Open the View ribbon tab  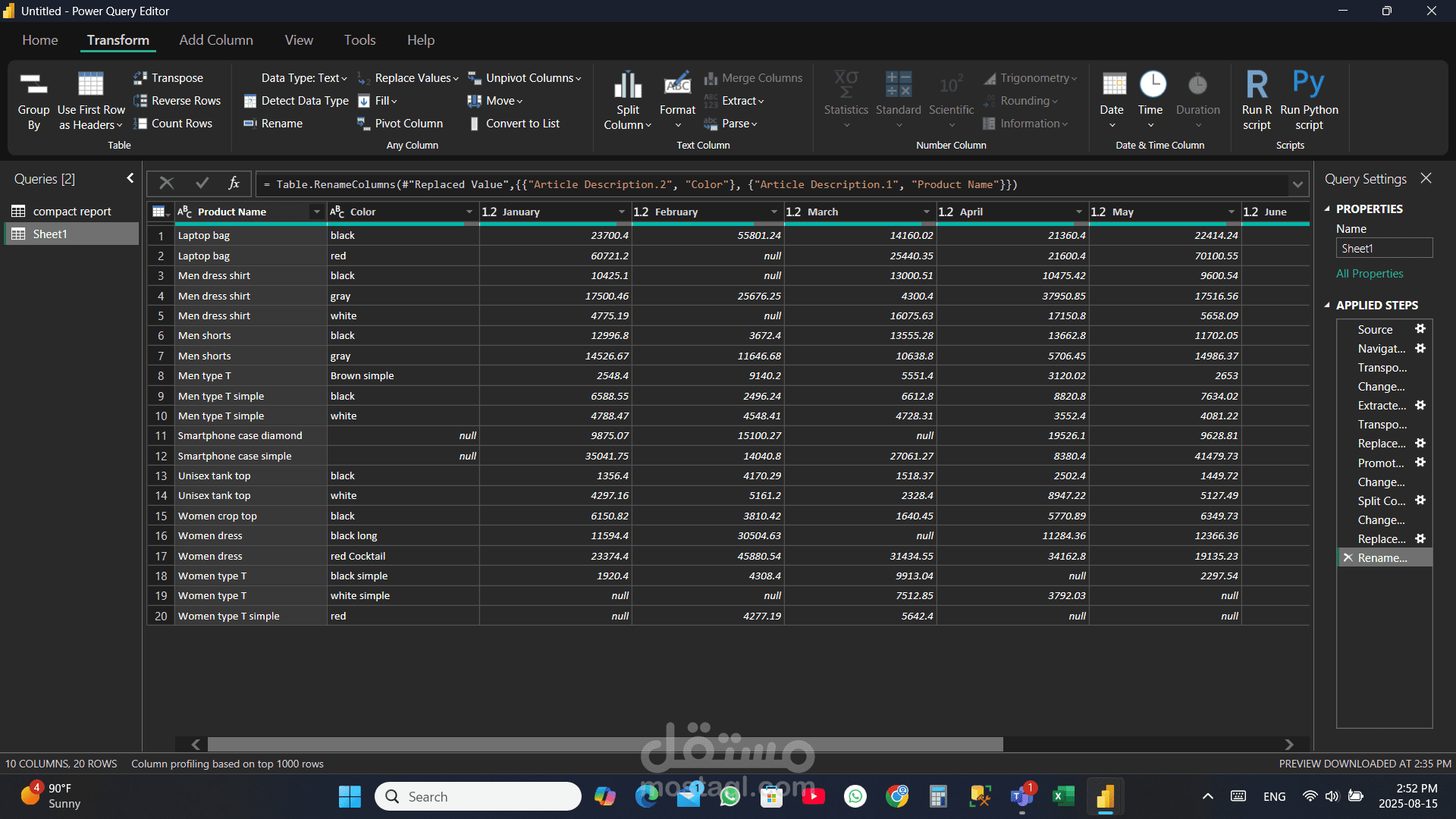[x=299, y=40]
